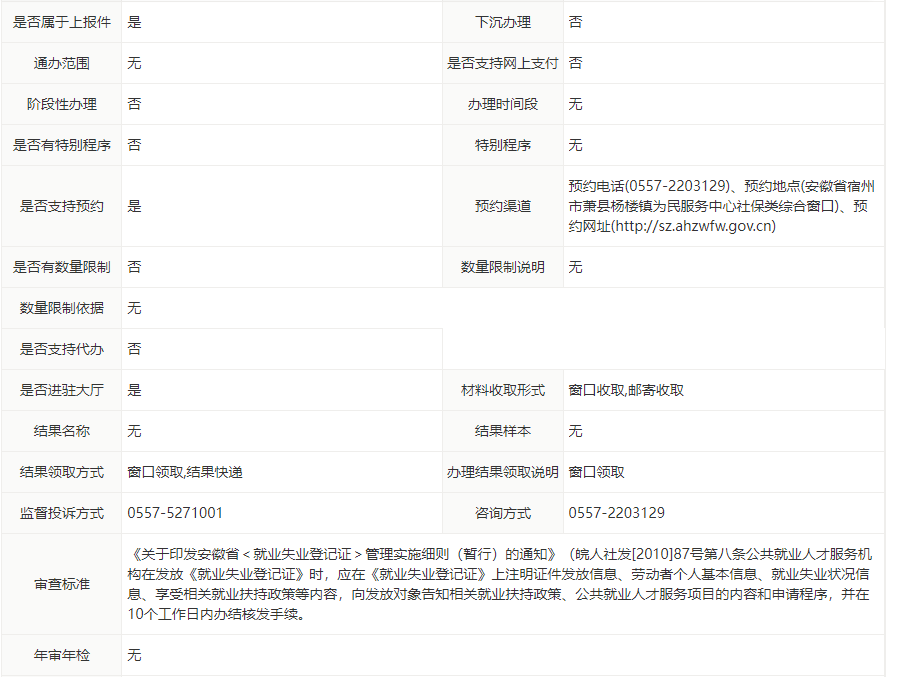Click the 办理时间段 label cell
Viewport: 898px width, 677px height.
[x=502, y=104]
